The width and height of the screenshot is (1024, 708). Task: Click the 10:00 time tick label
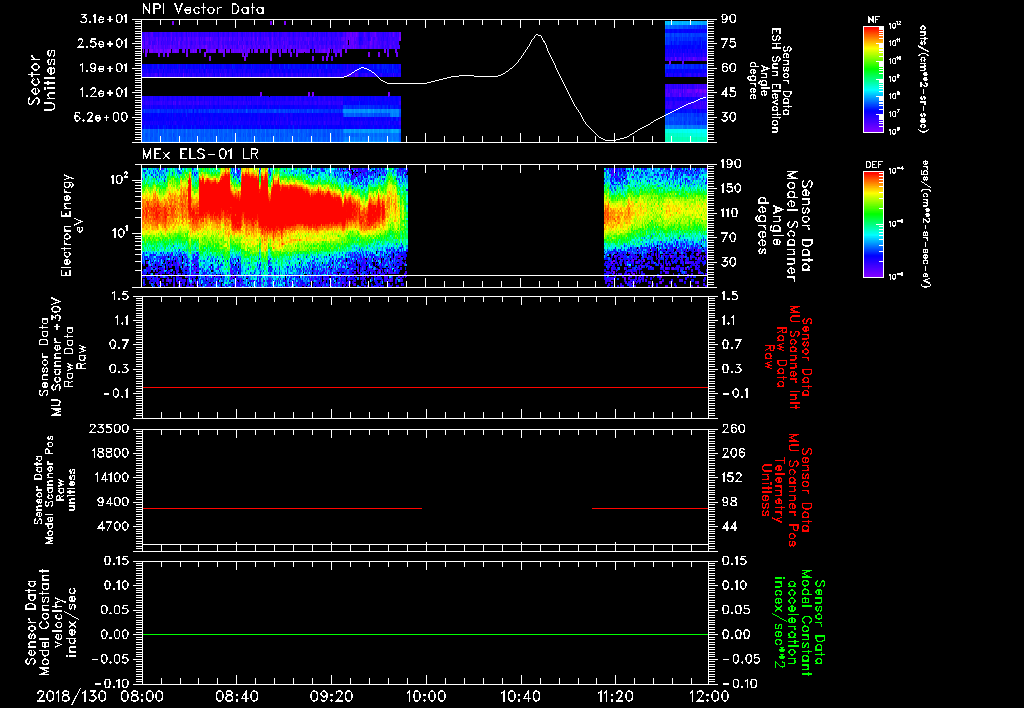(x=426, y=696)
